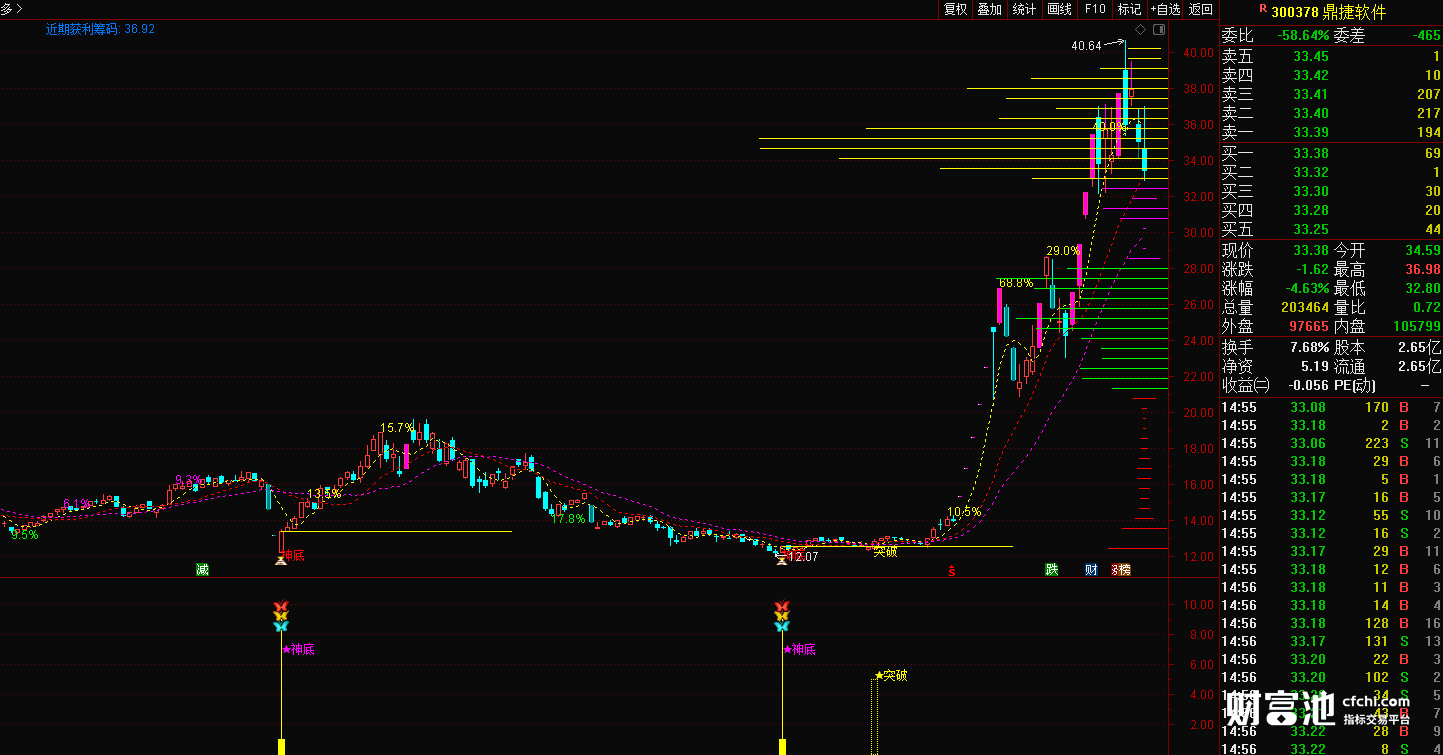Select the 卖四 ask row at 33.42
The width and height of the screenshot is (1443, 755).
tap(1331, 76)
